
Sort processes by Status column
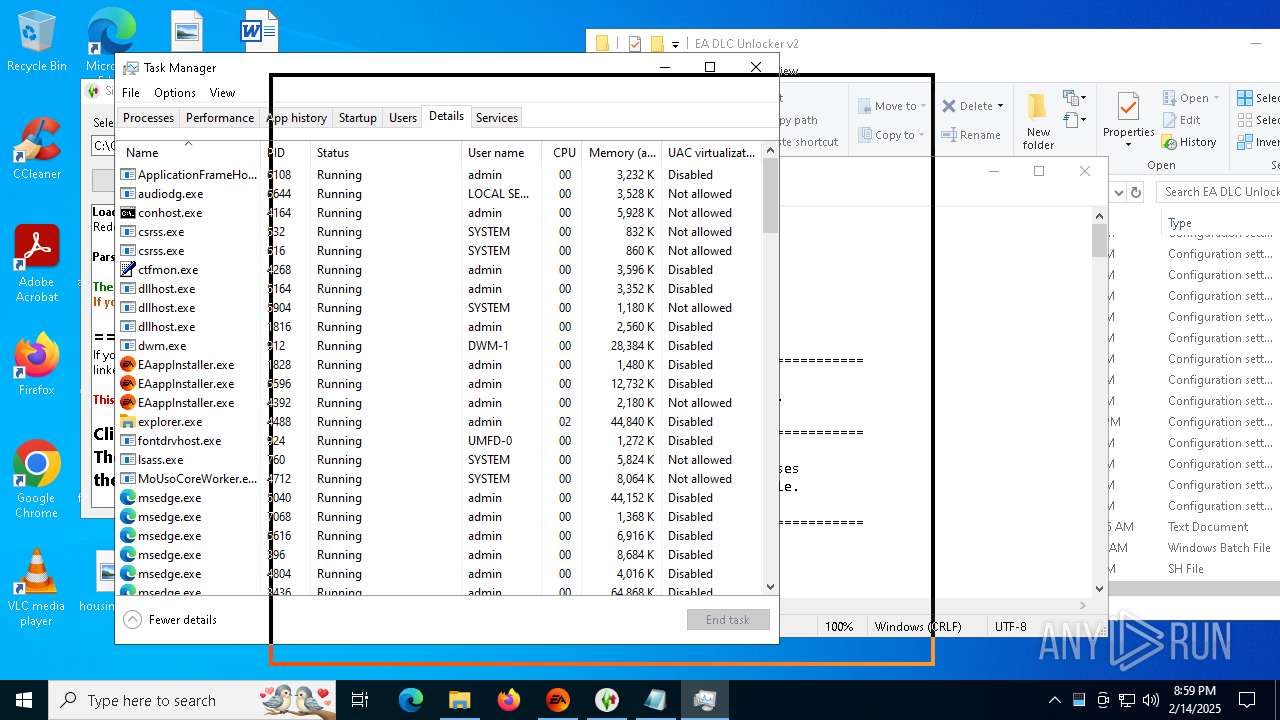click(x=386, y=153)
